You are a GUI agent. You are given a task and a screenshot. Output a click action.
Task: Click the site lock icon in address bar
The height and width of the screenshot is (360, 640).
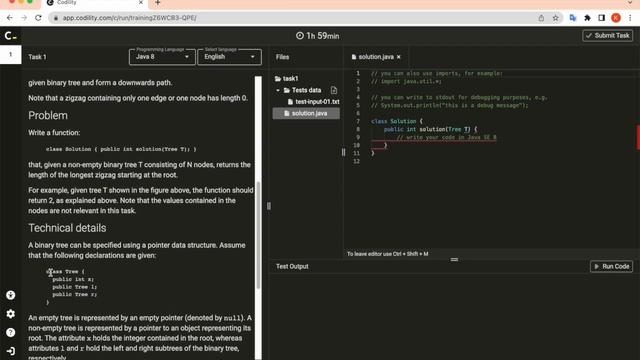click(56, 18)
